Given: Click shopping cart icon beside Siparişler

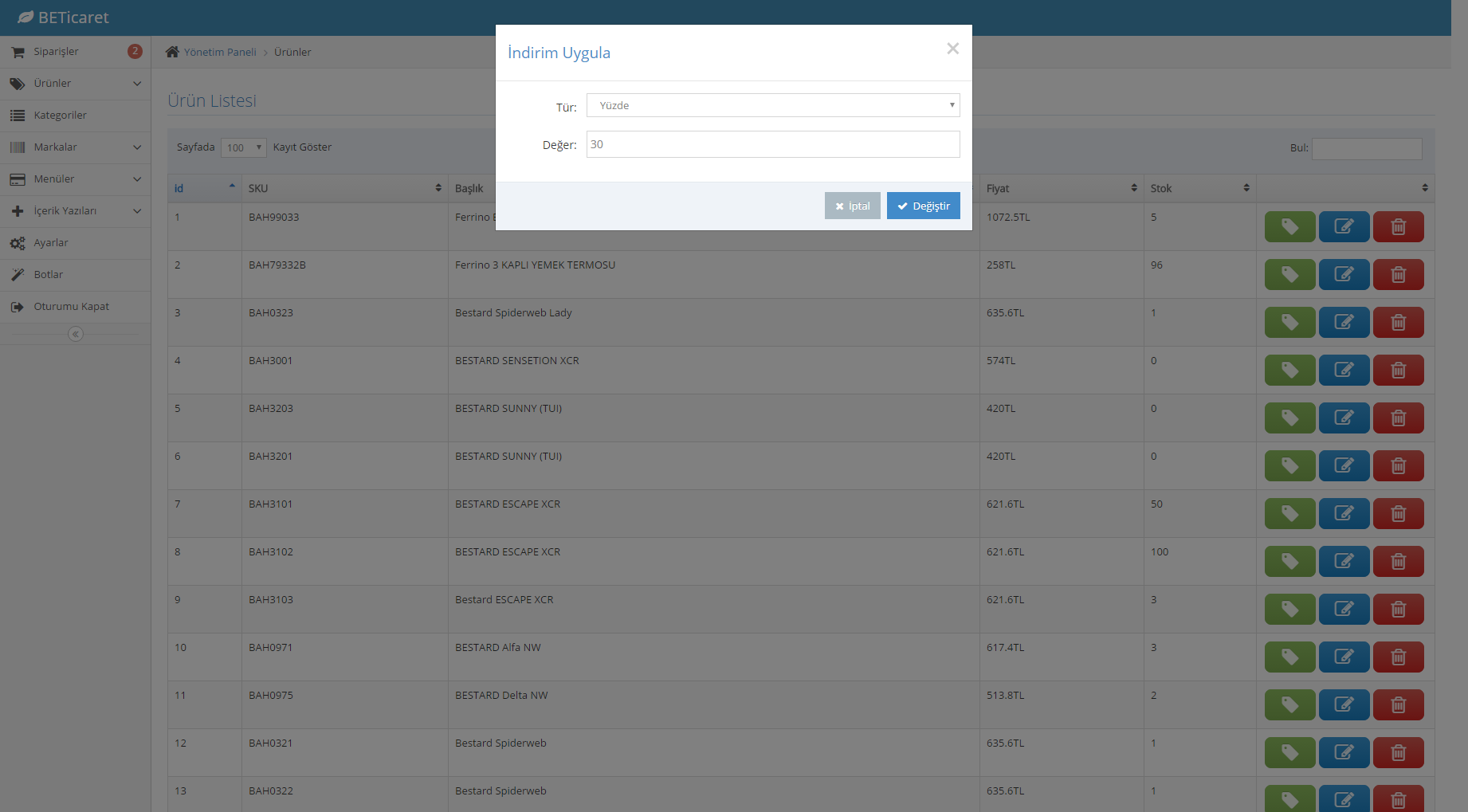Looking at the screenshot, I should click(x=18, y=52).
